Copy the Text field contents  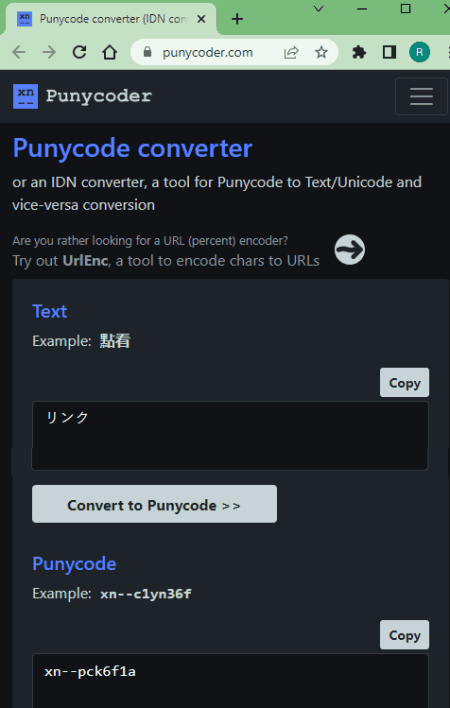tap(404, 382)
